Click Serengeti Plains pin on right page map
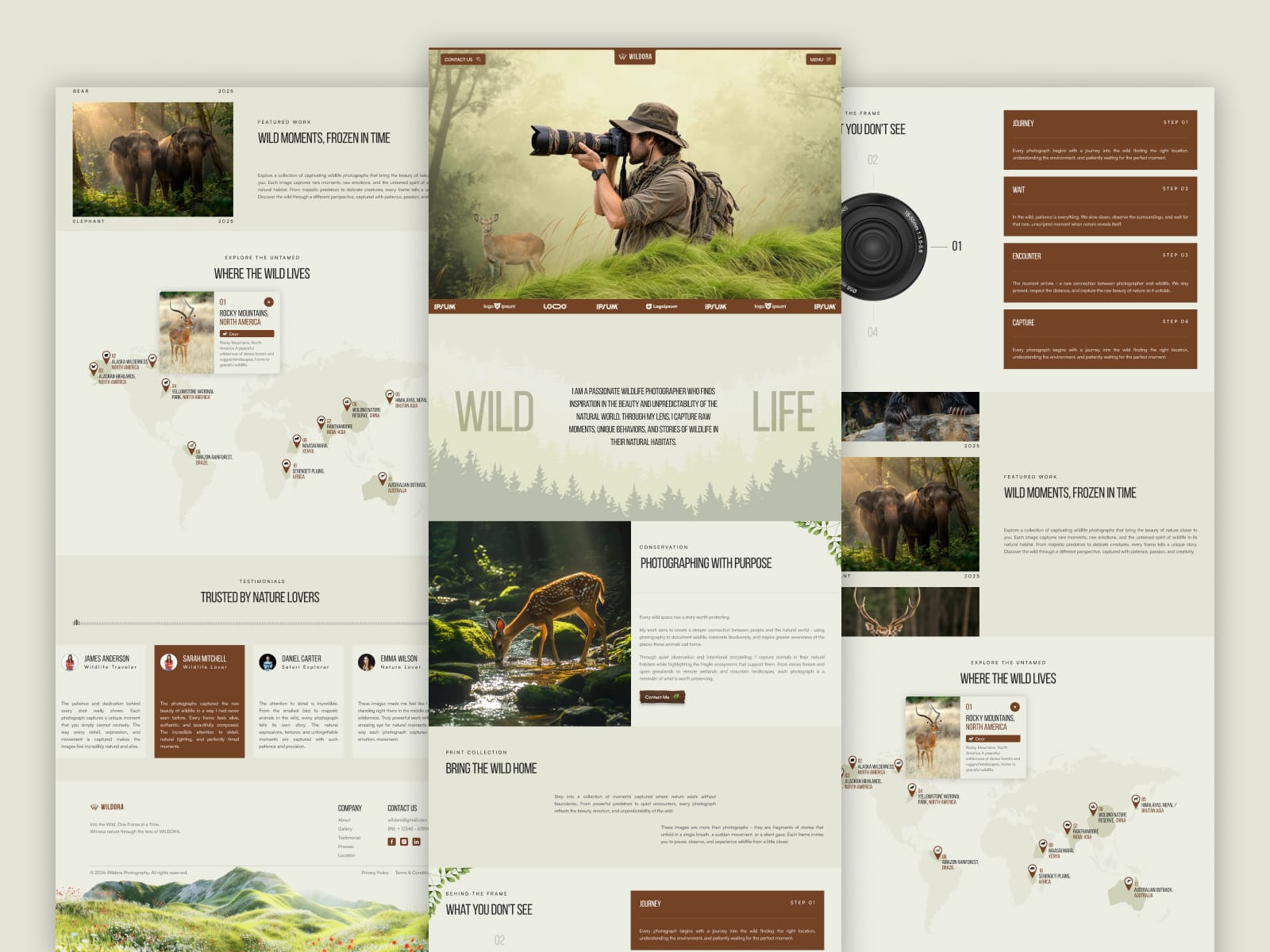Image resolution: width=1270 pixels, height=952 pixels. coord(1033,871)
